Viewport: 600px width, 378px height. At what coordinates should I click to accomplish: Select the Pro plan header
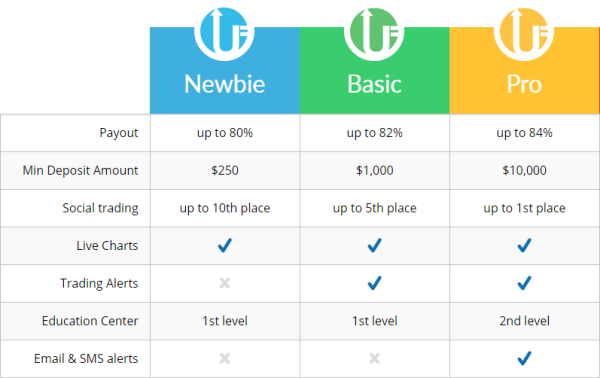524,70
